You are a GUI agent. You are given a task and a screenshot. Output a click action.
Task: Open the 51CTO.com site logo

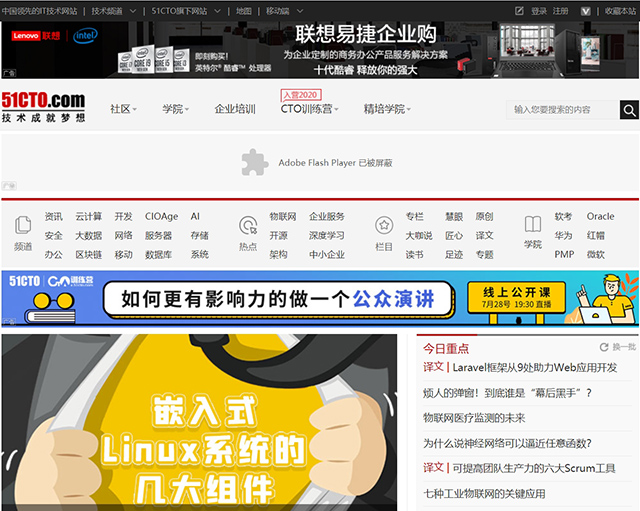coord(43,107)
